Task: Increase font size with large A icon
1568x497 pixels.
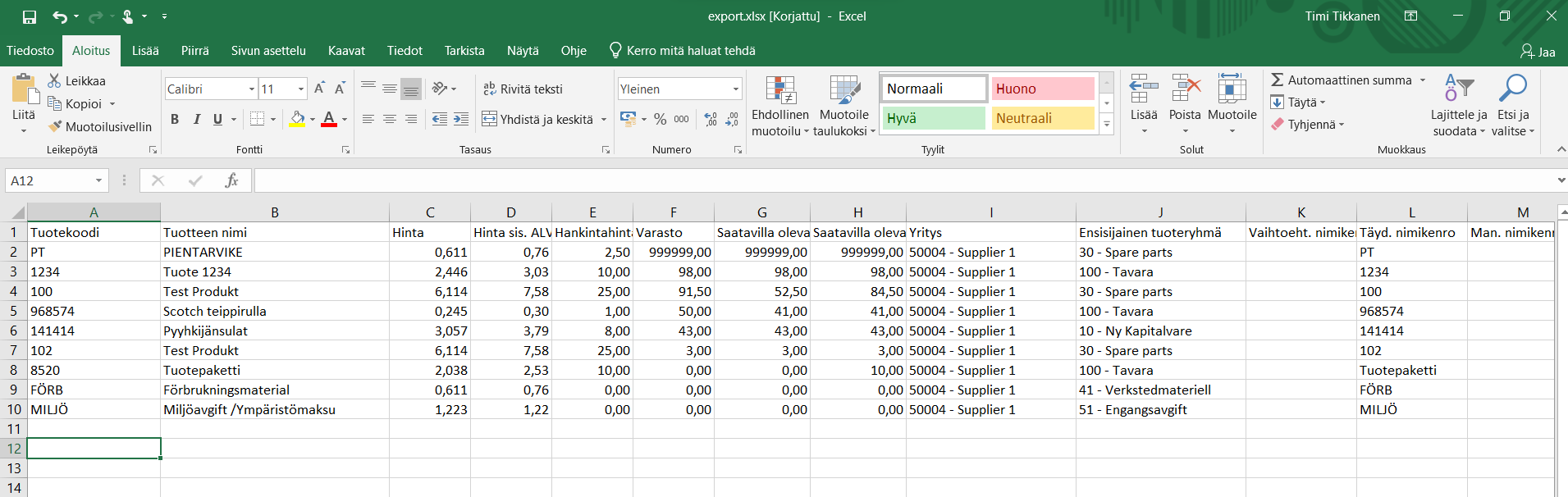Action: [319, 89]
